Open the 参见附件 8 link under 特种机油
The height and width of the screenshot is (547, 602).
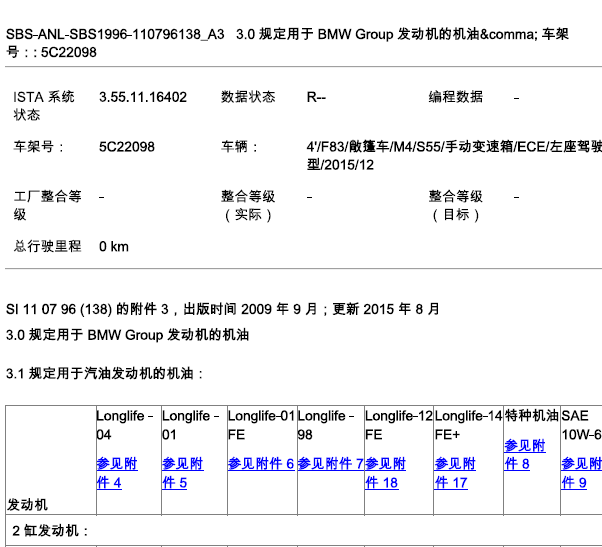click(x=525, y=454)
